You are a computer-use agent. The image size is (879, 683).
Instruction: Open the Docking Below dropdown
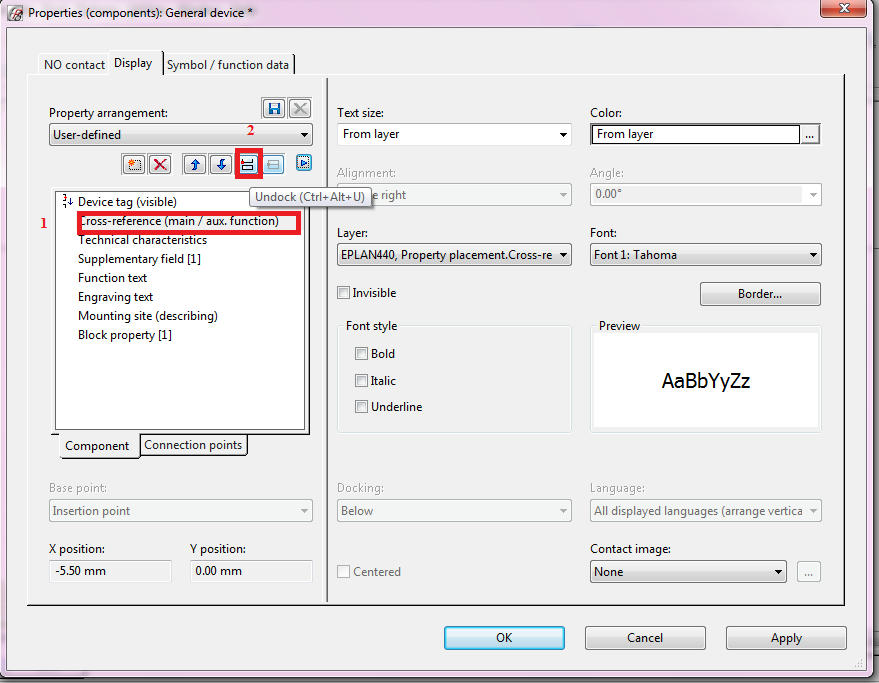click(454, 511)
